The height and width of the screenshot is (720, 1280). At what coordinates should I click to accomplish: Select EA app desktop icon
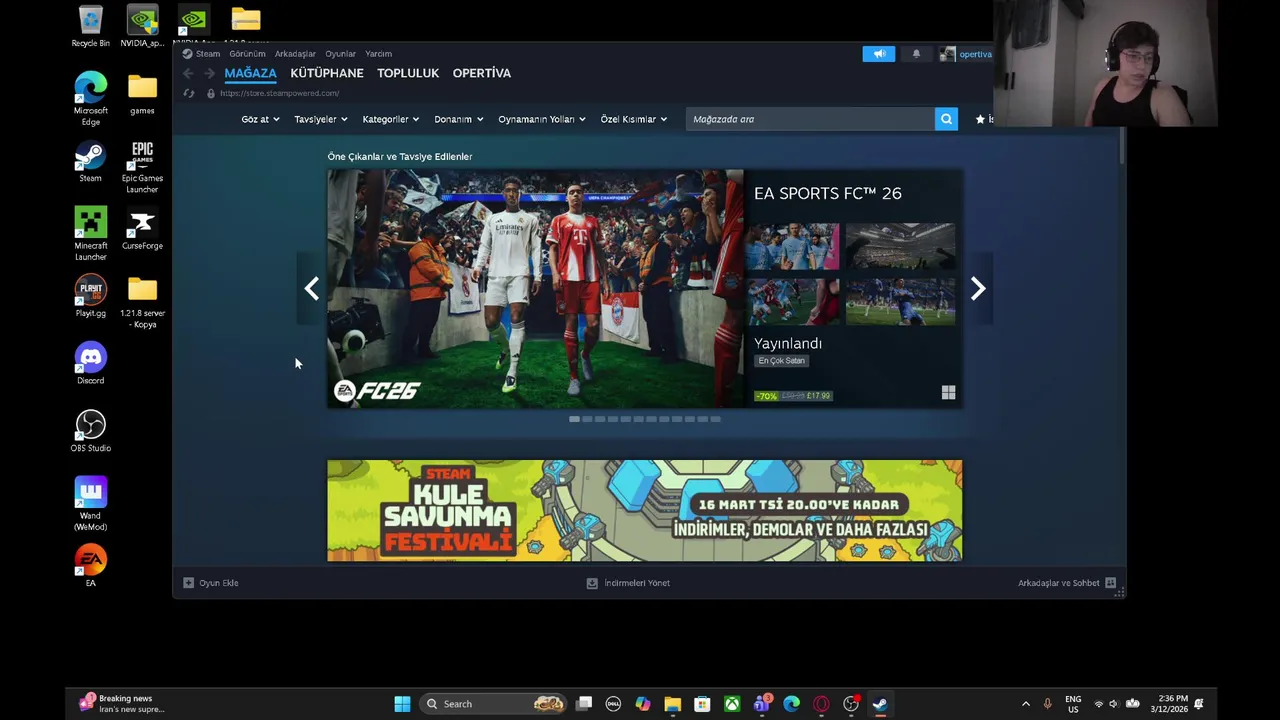[x=90, y=565]
